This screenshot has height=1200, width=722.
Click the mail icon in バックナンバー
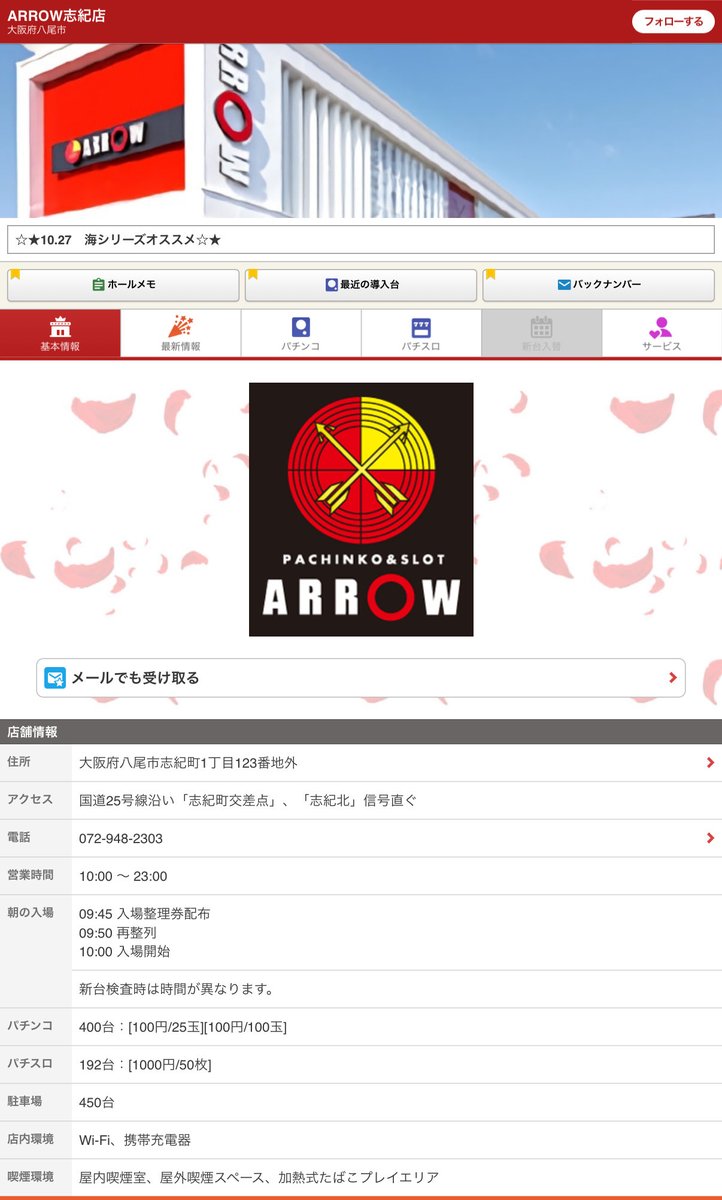click(x=564, y=285)
